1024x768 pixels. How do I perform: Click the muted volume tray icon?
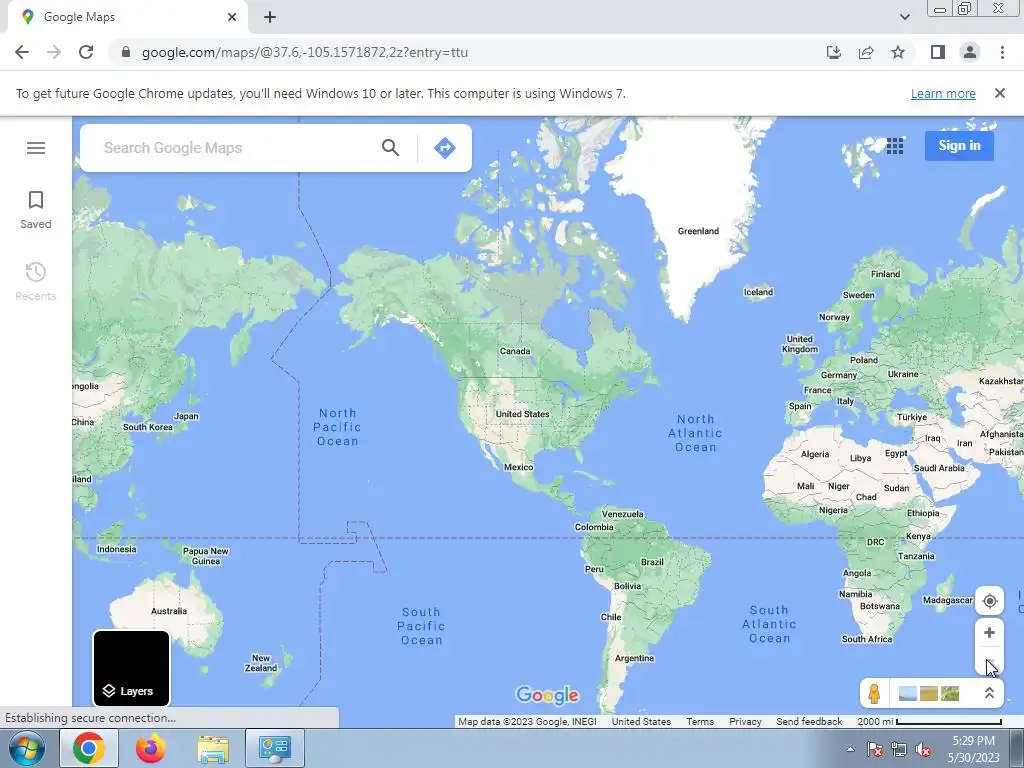(923, 750)
